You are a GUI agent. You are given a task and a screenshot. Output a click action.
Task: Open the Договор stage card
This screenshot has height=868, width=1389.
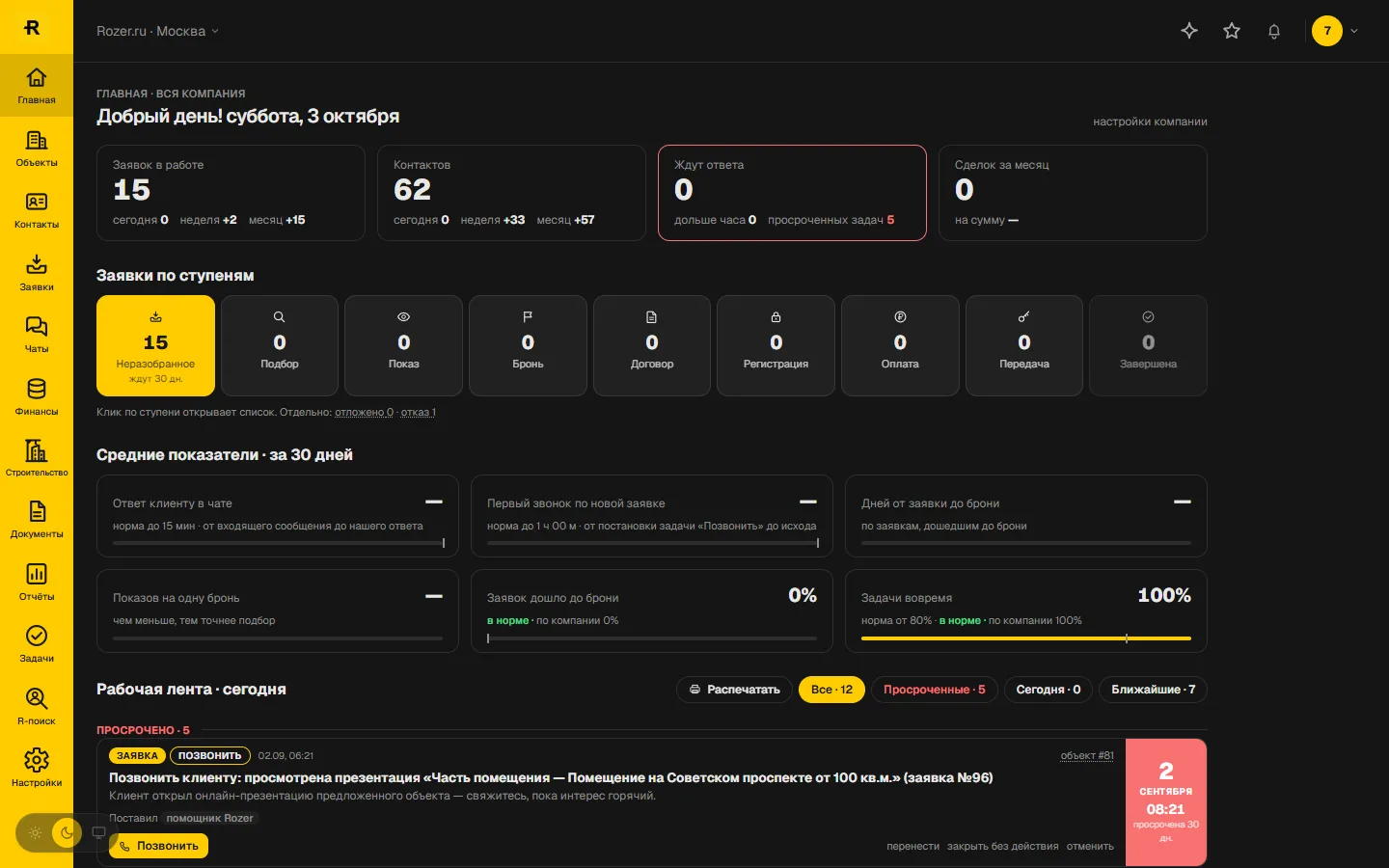(x=652, y=345)
